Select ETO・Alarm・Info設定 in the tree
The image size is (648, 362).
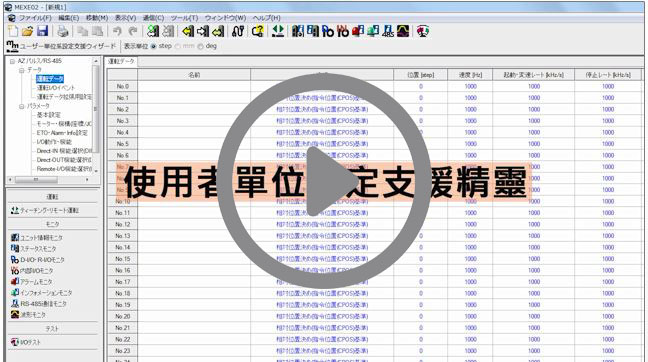[x=62, y=133]
